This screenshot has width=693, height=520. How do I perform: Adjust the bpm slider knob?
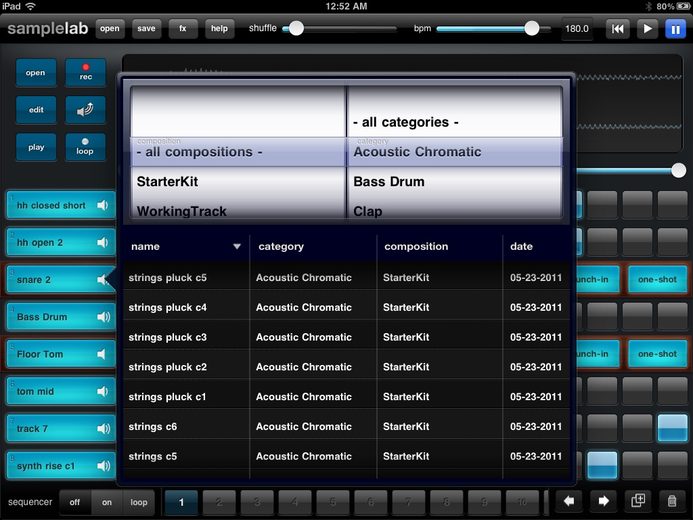click(532, 29)
